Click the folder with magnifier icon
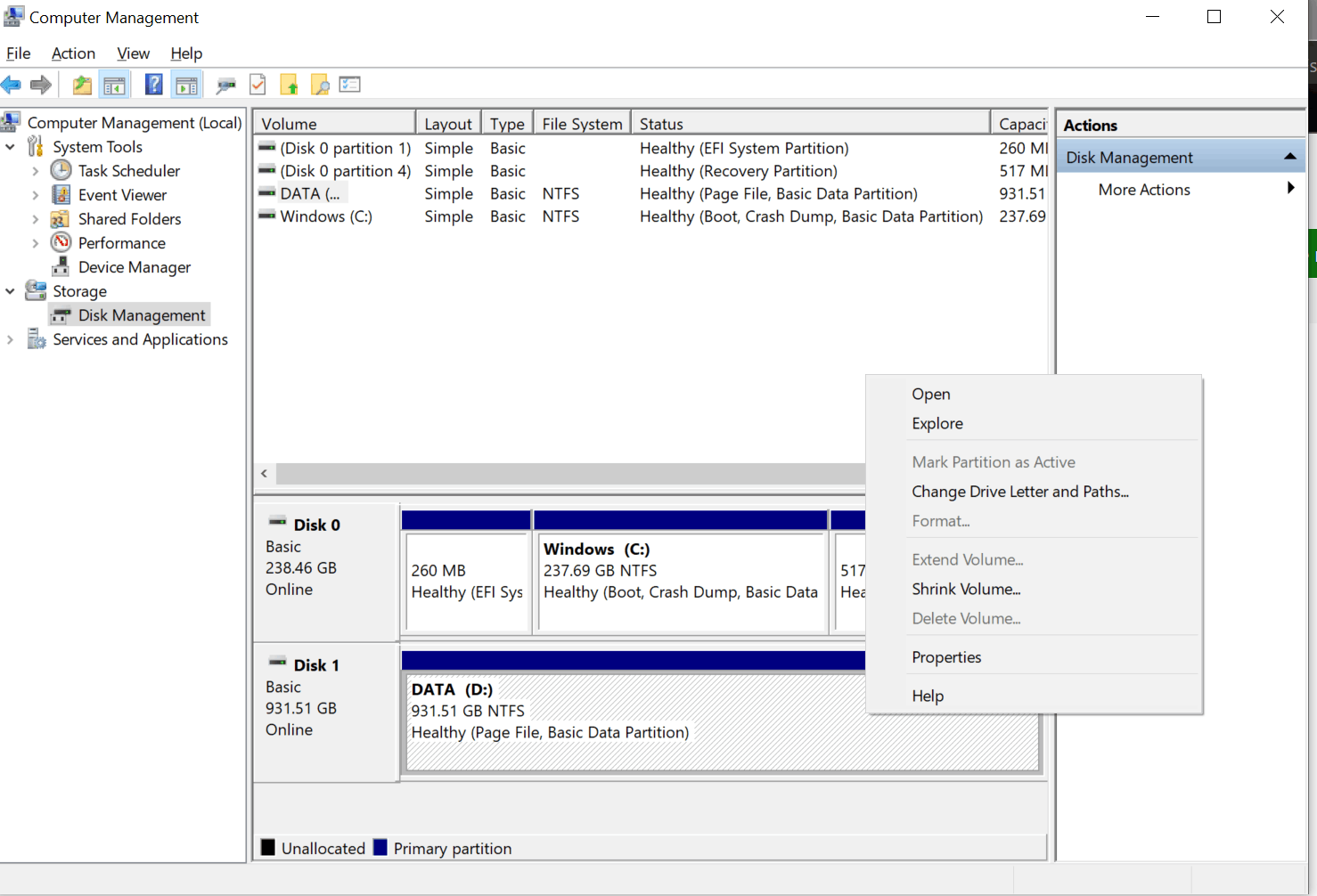 [319, 86]
